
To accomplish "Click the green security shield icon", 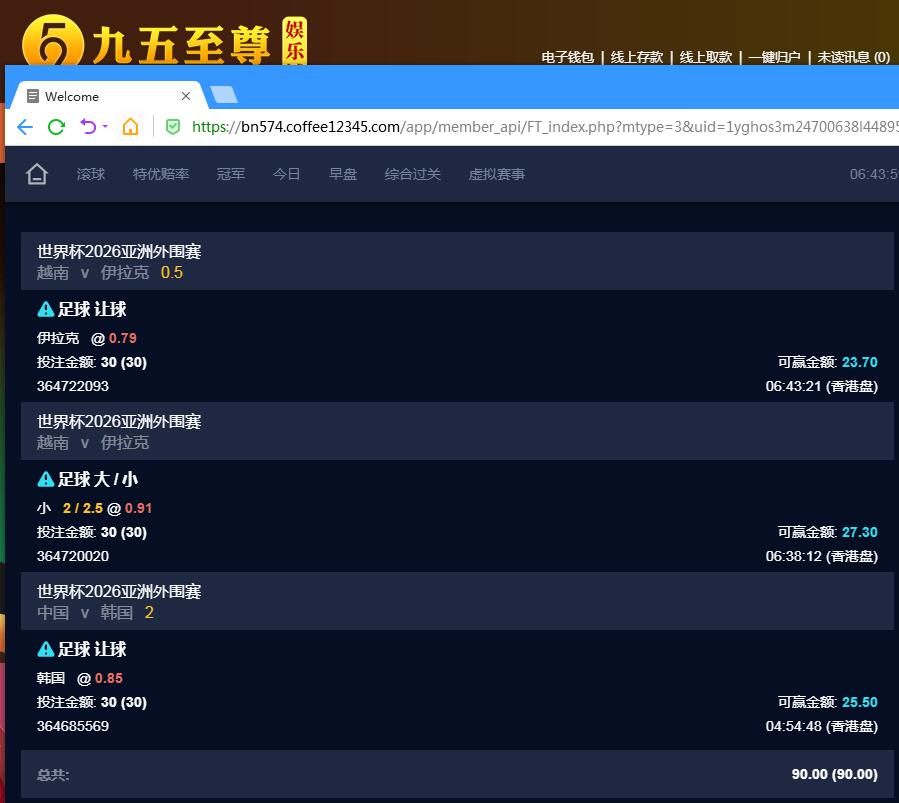I will (x=173, y=127).
